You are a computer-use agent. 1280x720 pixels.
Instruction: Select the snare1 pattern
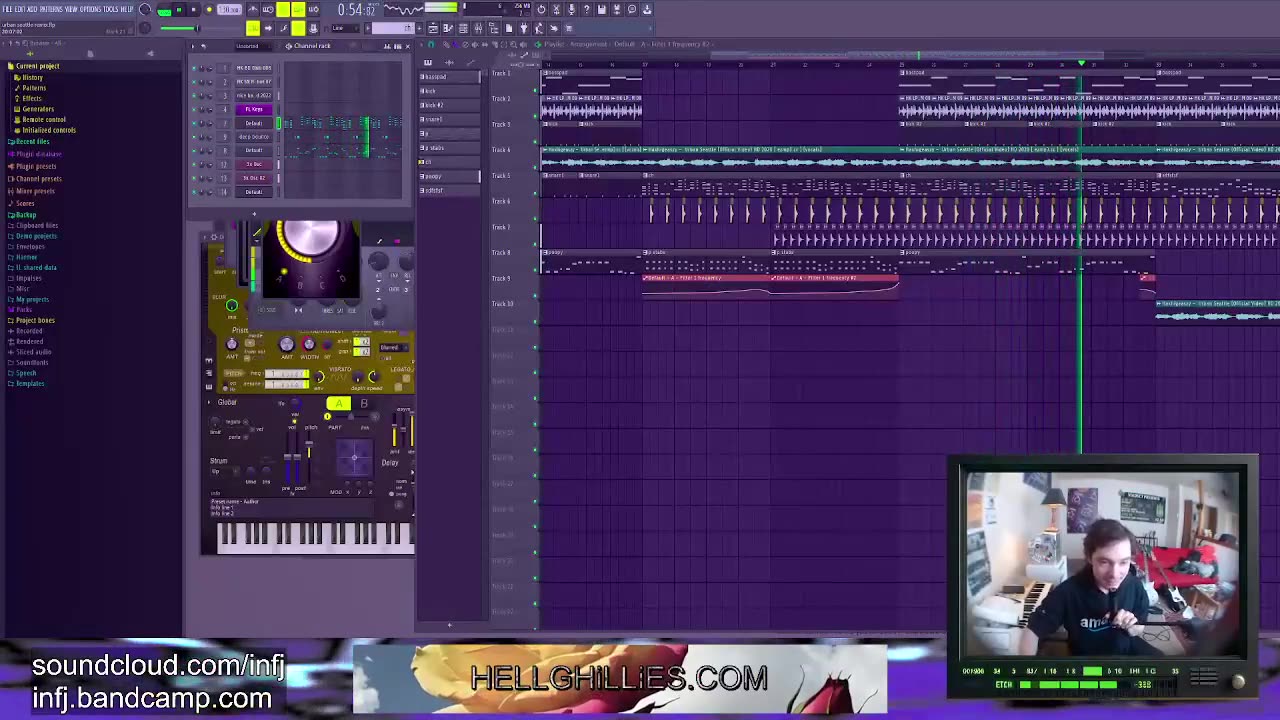click(449, 119)
